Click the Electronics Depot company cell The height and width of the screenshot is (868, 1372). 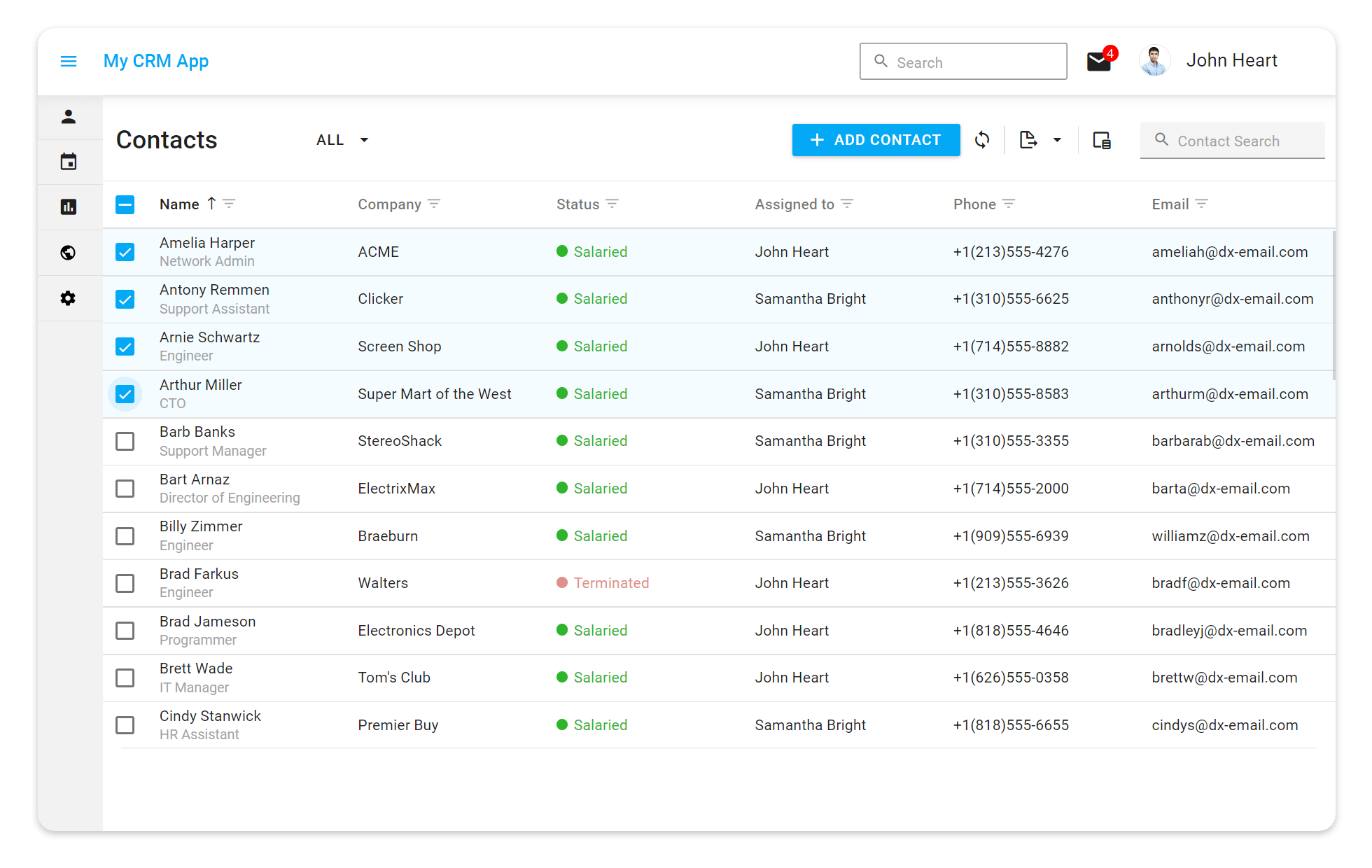pyautogui.click(x=416, y=631)
